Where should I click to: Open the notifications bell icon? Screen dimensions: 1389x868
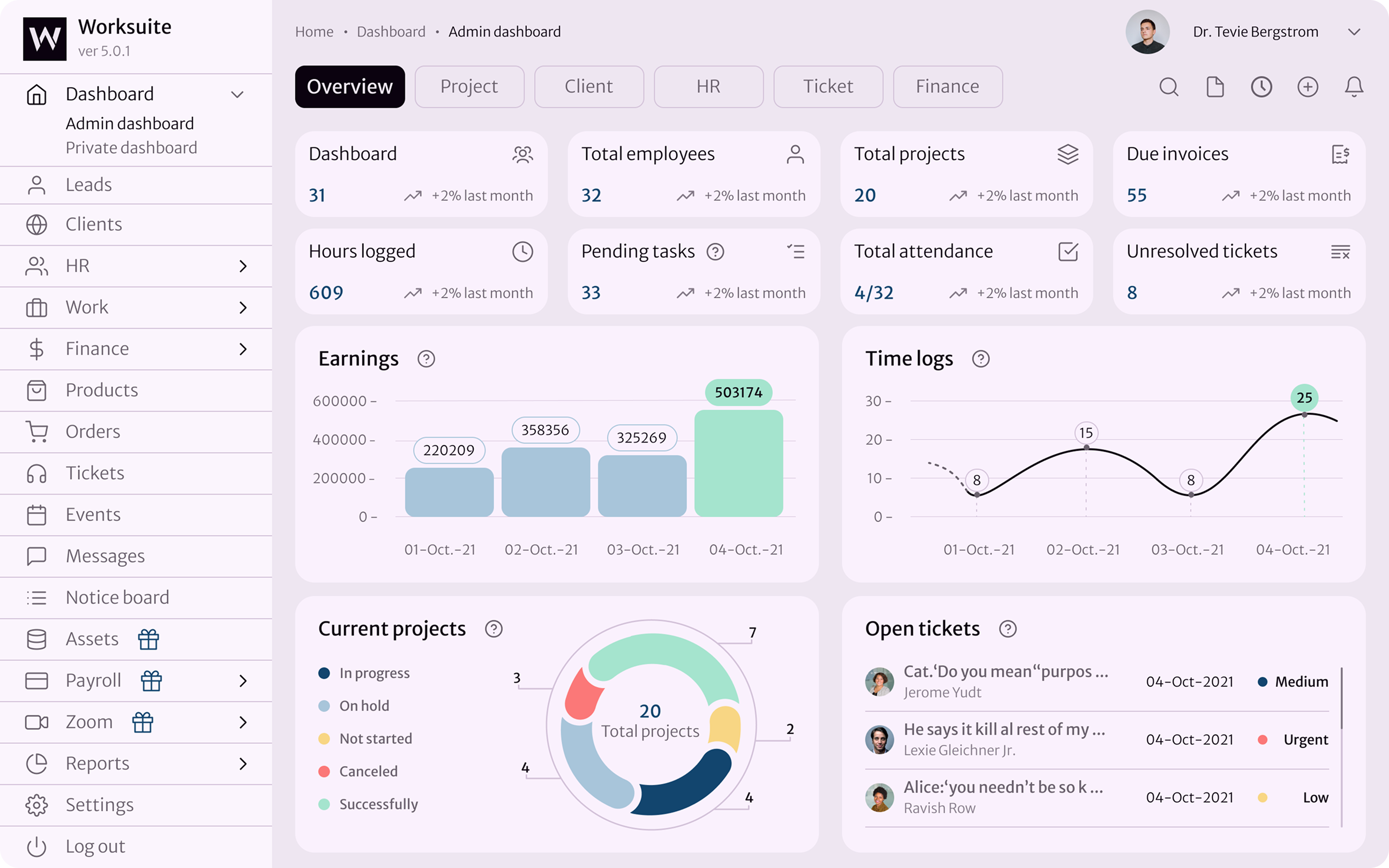pos(1354,87)
